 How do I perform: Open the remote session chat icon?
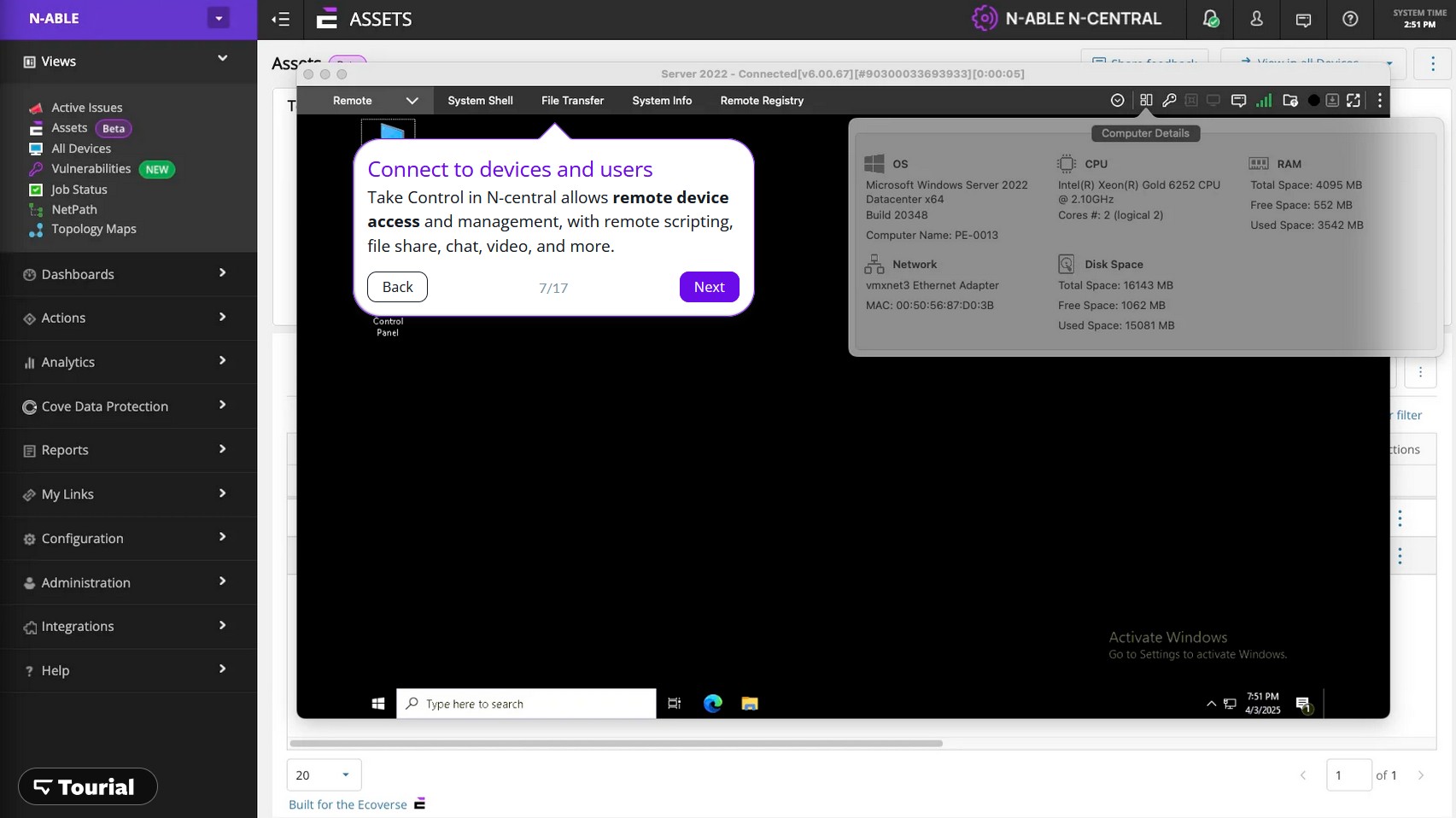(x=1238, y=101)
